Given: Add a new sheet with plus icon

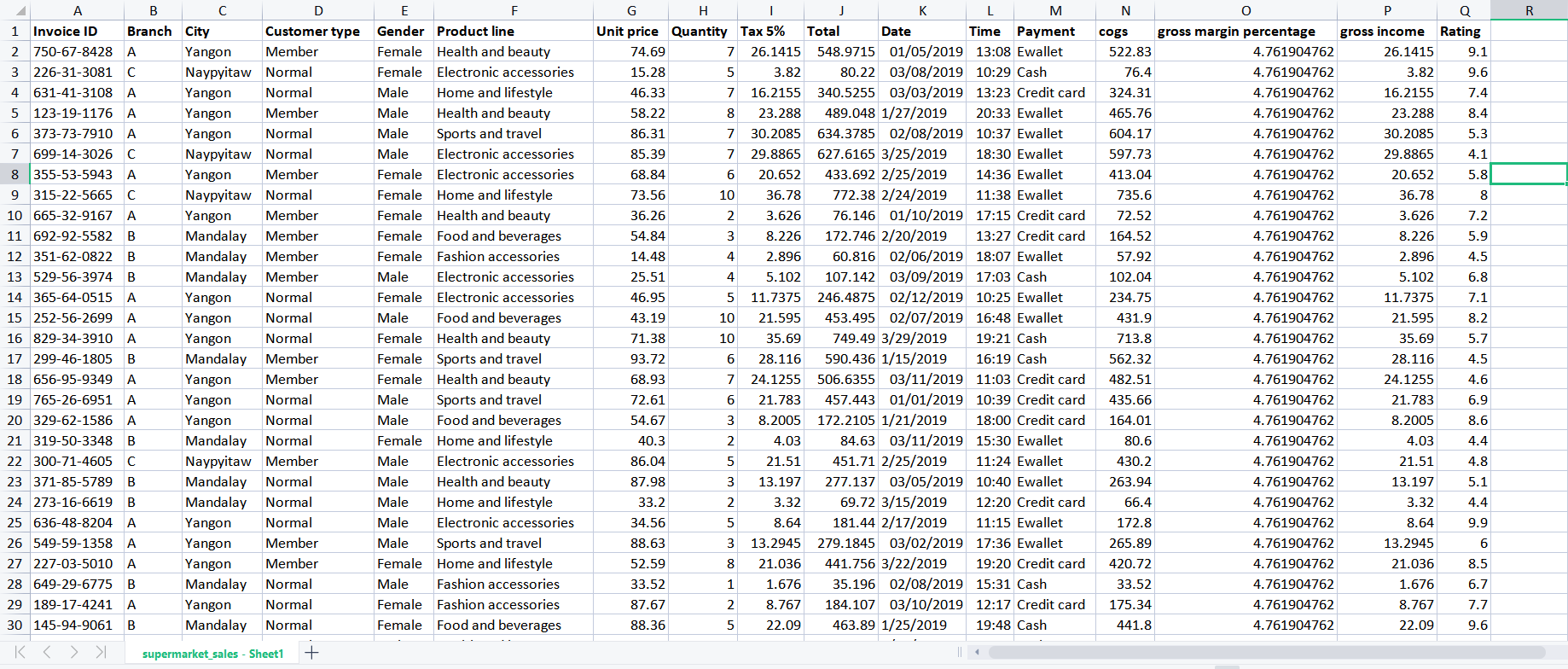Looking at the screenshot, I should (x=312, y=653).
